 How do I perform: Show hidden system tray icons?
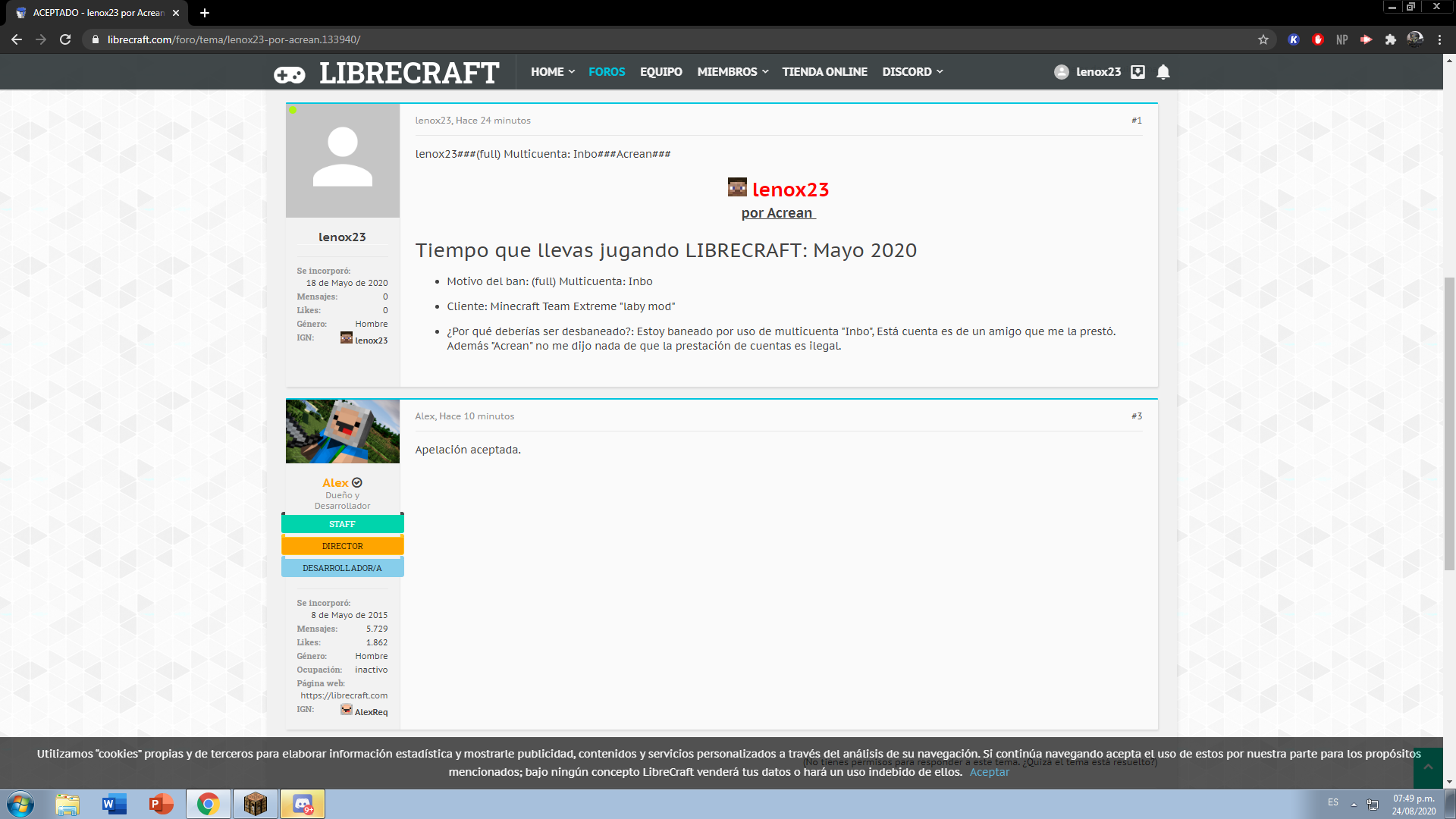[1354, 804]
